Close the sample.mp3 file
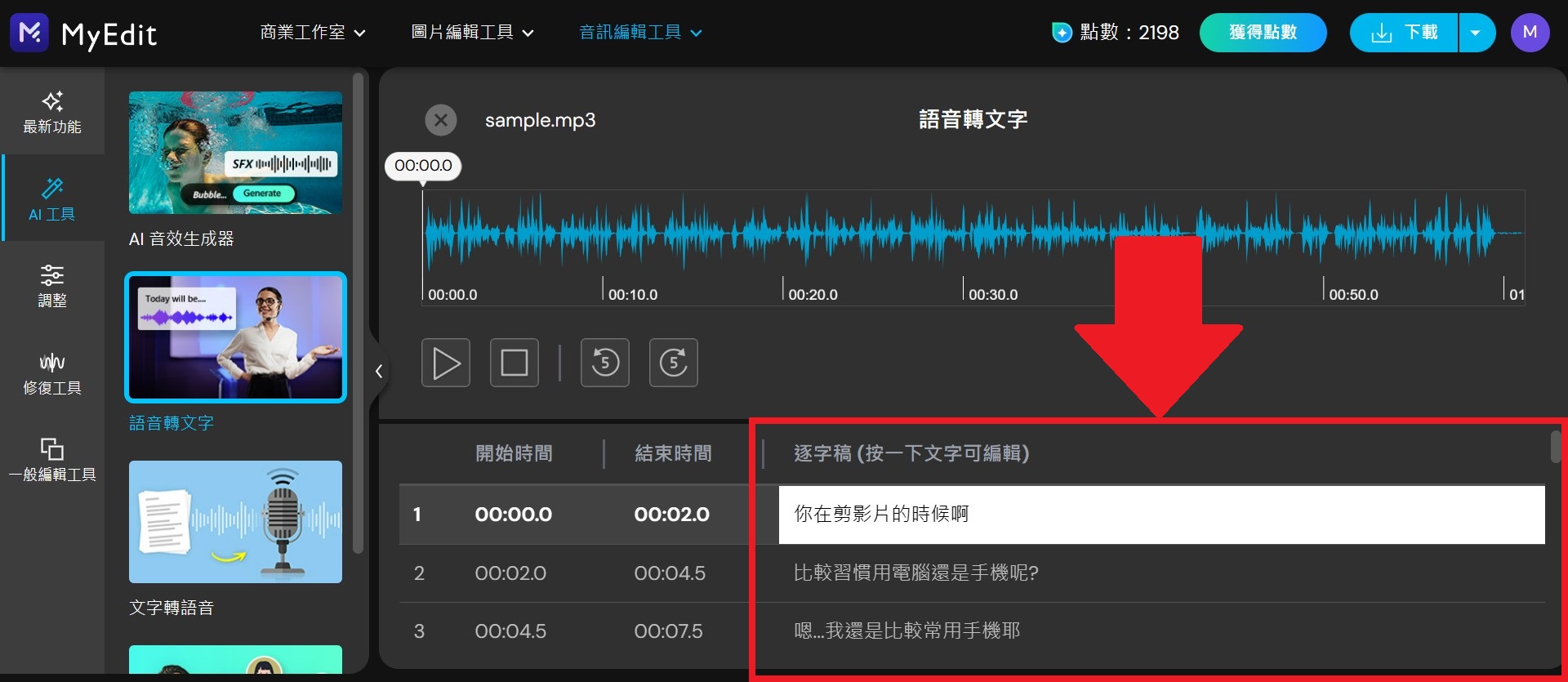Screen dimensions: 1568x682 pyautogui.click(x=441, y=120)
